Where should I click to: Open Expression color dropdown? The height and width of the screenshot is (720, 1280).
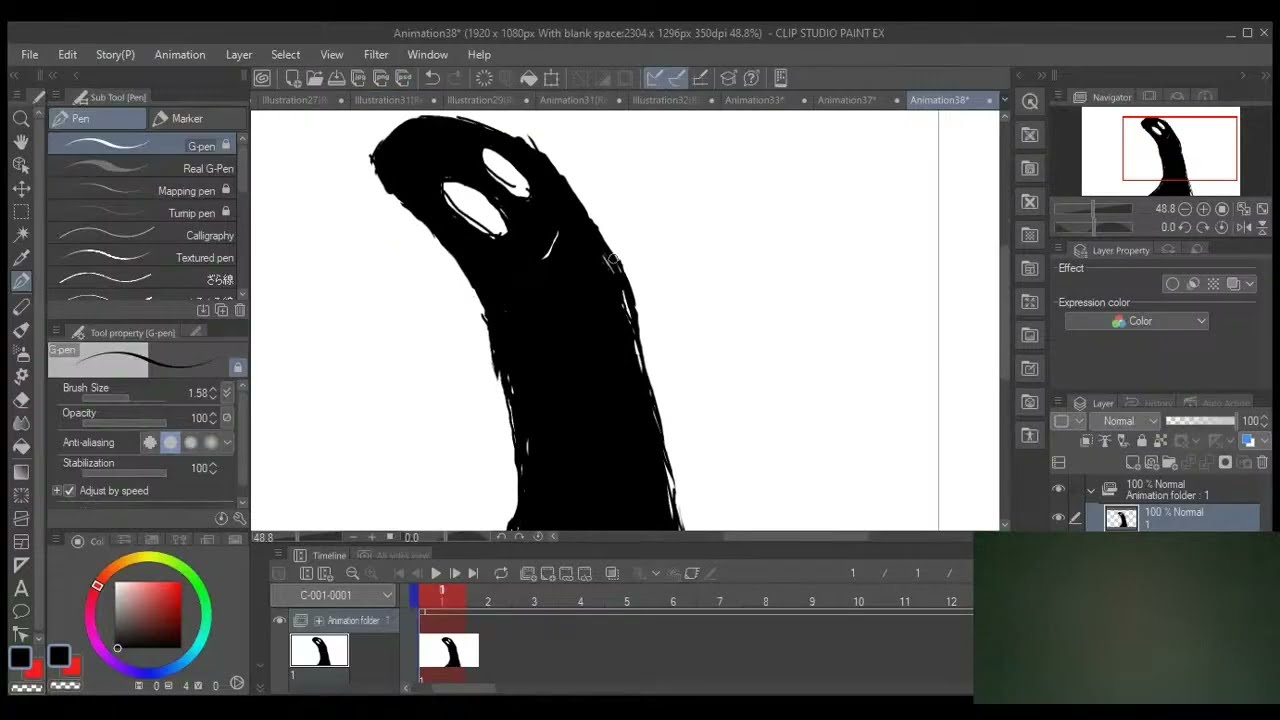click(1137, 321)
